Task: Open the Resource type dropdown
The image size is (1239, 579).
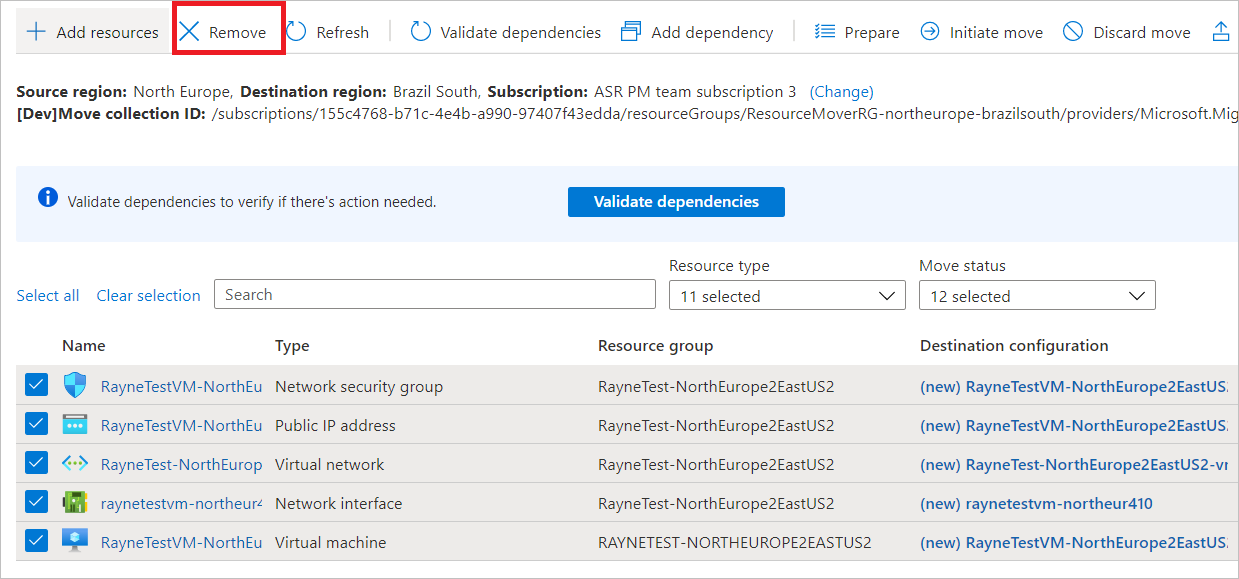Action: (x=786, y=296)
